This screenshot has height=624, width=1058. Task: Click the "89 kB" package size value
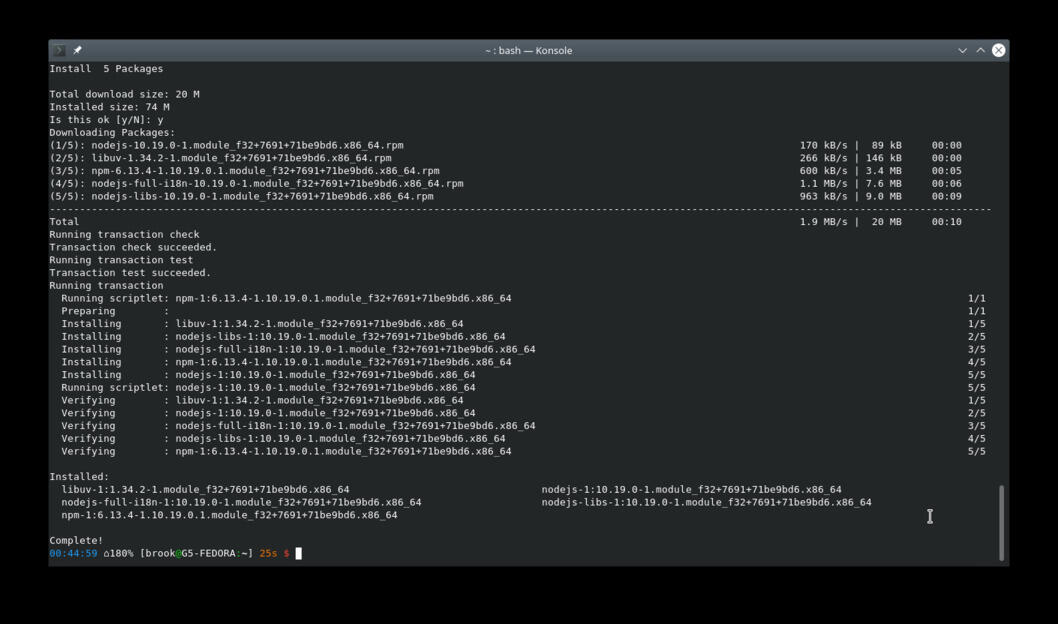point(887,146)
